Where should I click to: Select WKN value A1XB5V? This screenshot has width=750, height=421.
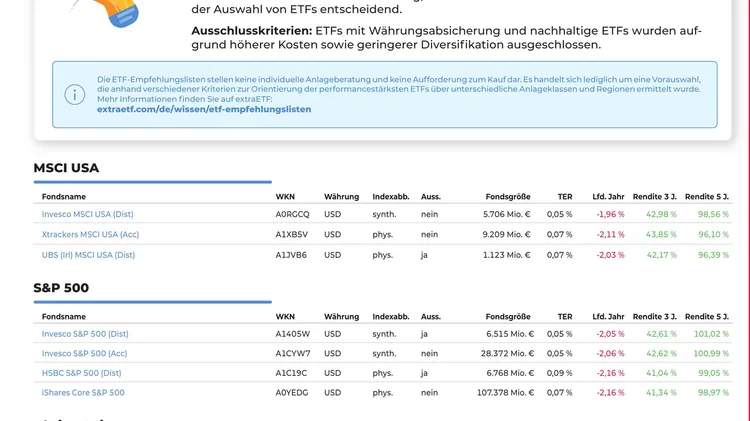[292, 234]
